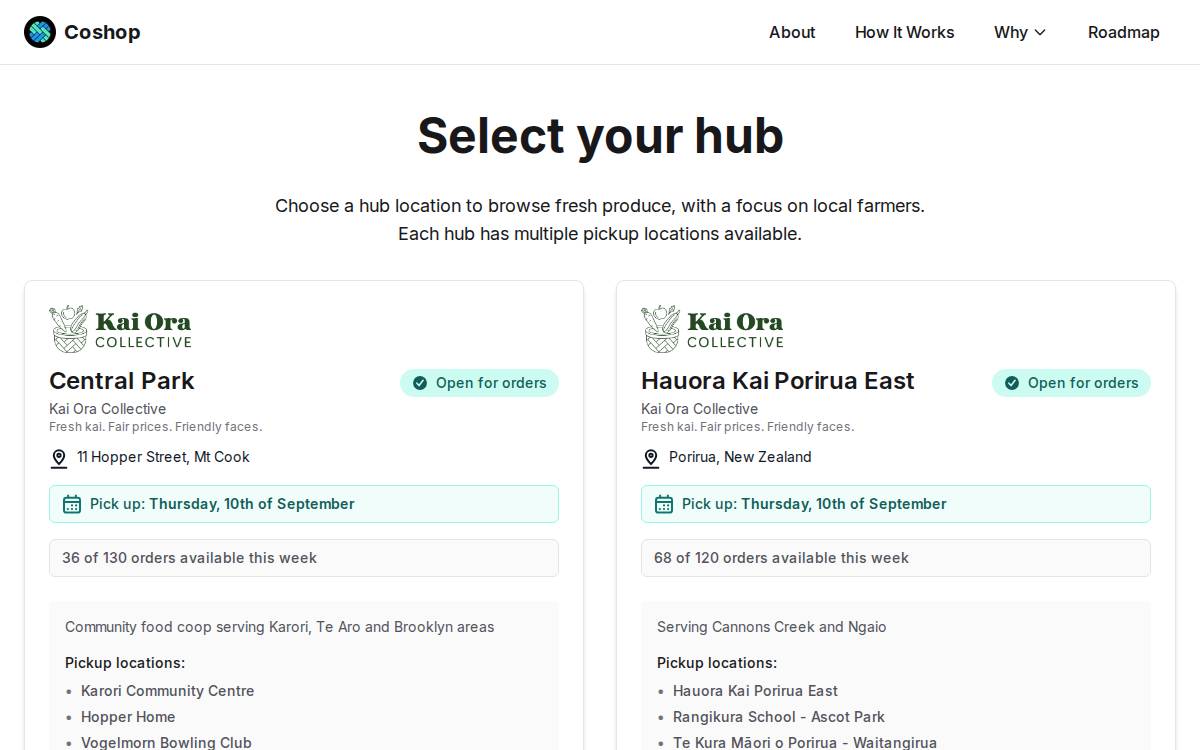1200x750 pixels.
Task: Click the chevron next to Why
Action: click(1040, 32)
